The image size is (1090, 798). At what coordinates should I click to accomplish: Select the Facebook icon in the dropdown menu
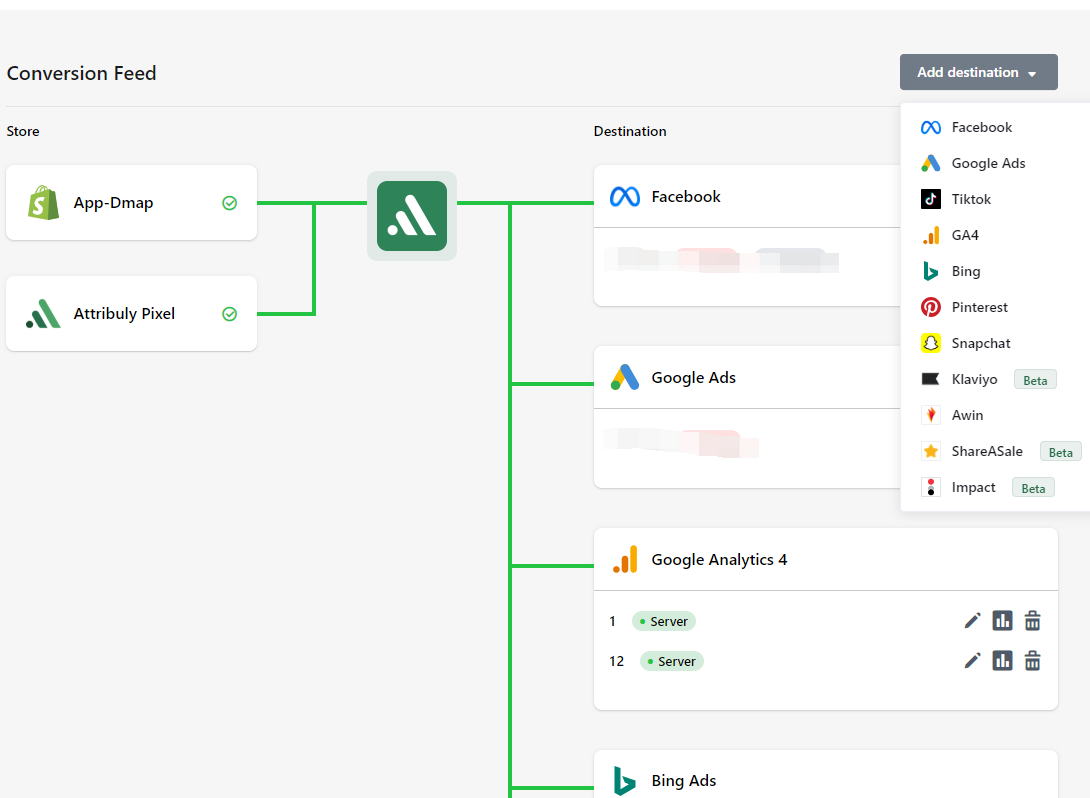pos(931,127)
